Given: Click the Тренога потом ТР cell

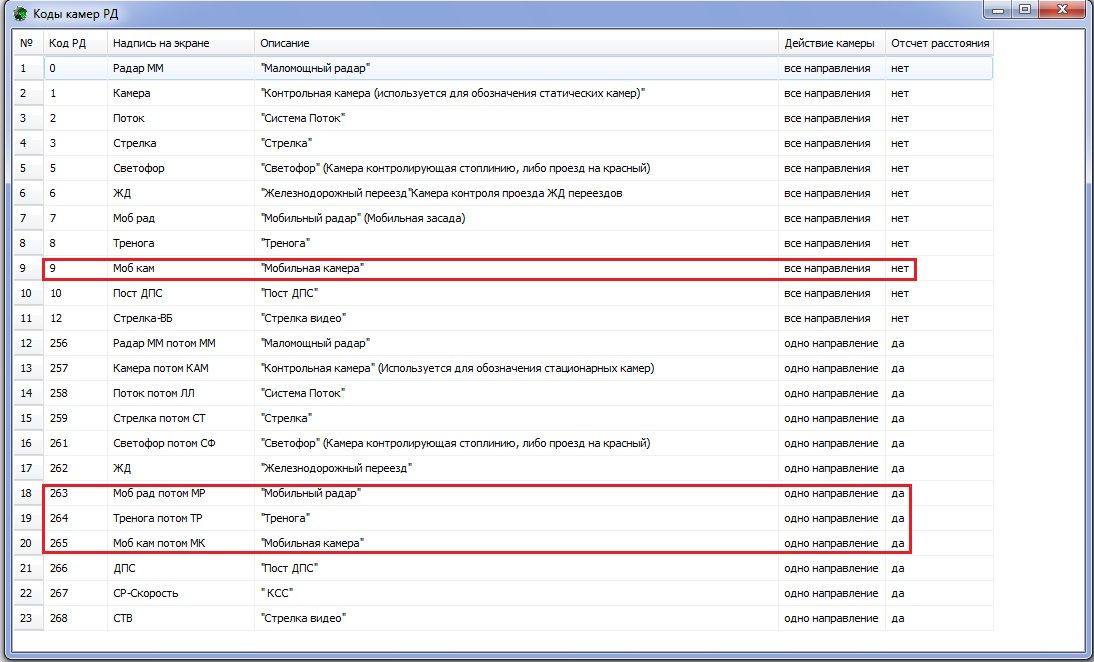Looking at the screenshot, I should [181, 518].
